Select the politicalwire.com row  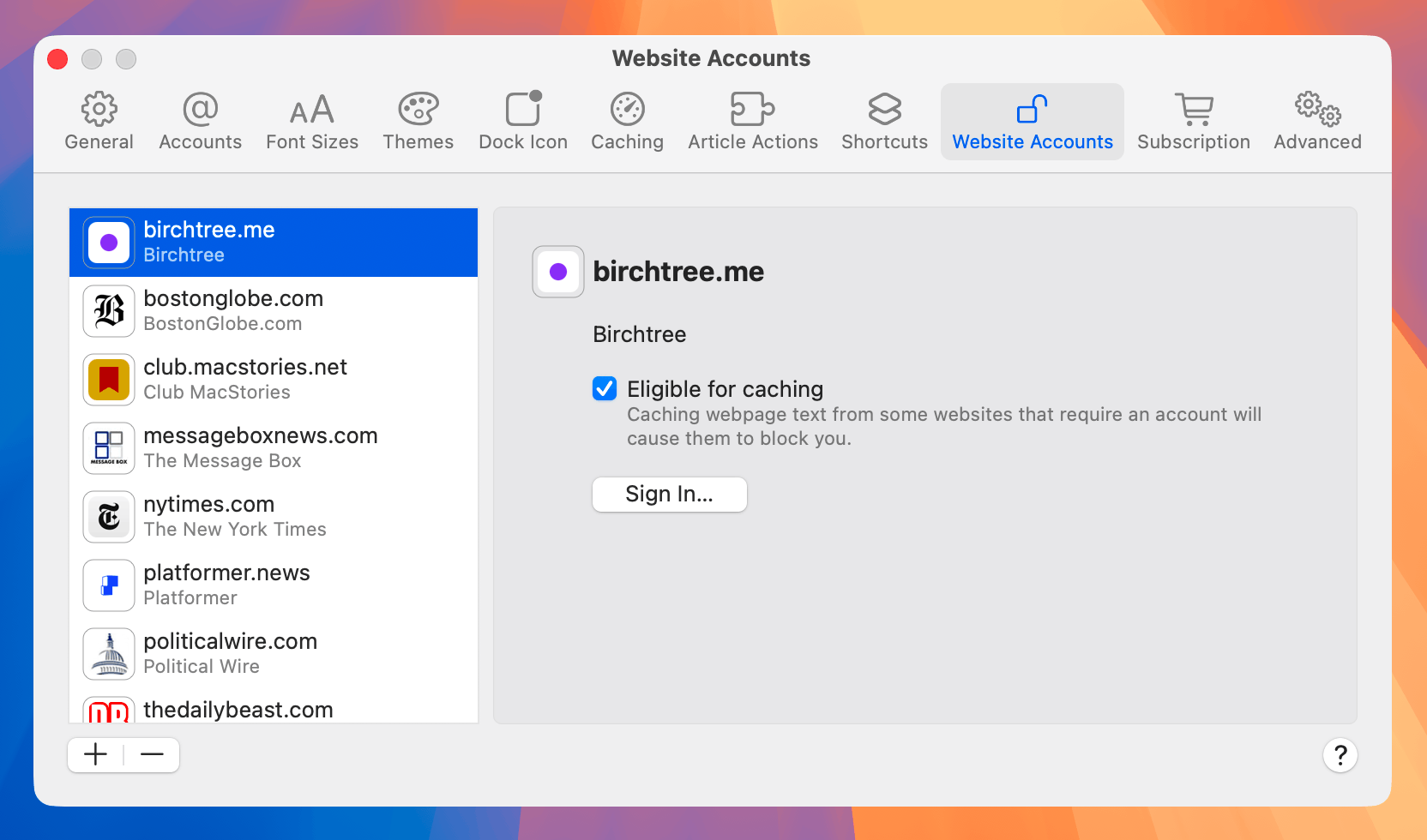[274, 654]
